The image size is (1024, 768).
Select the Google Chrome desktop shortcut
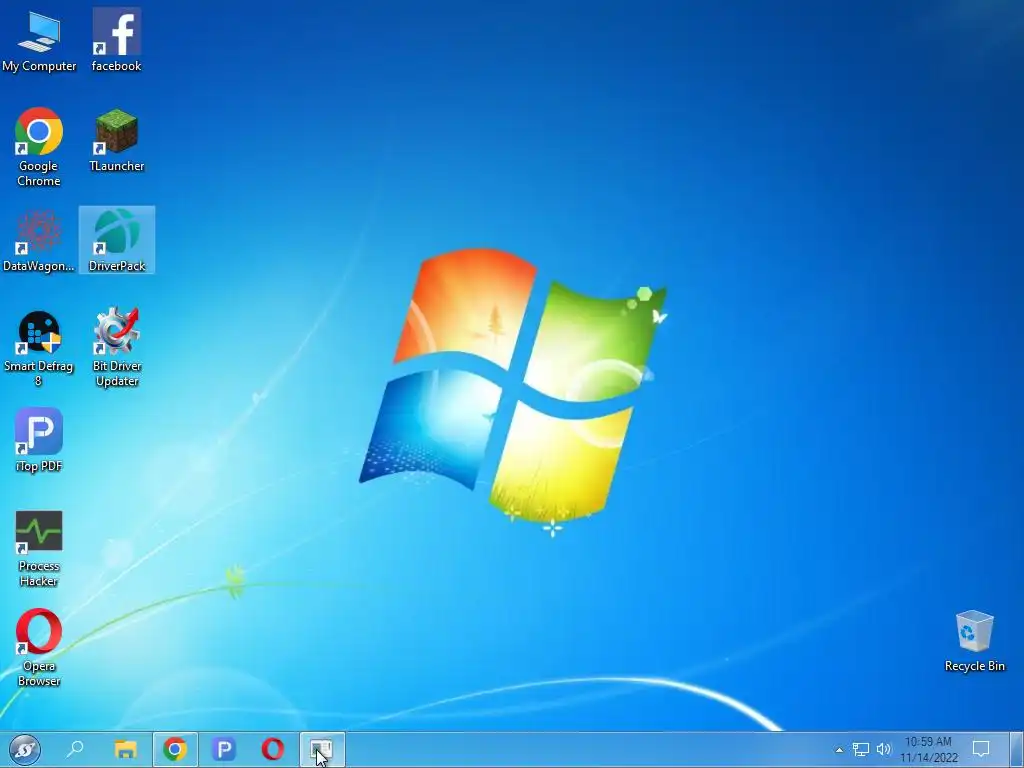pyautogui.click(x=39, y=148)
